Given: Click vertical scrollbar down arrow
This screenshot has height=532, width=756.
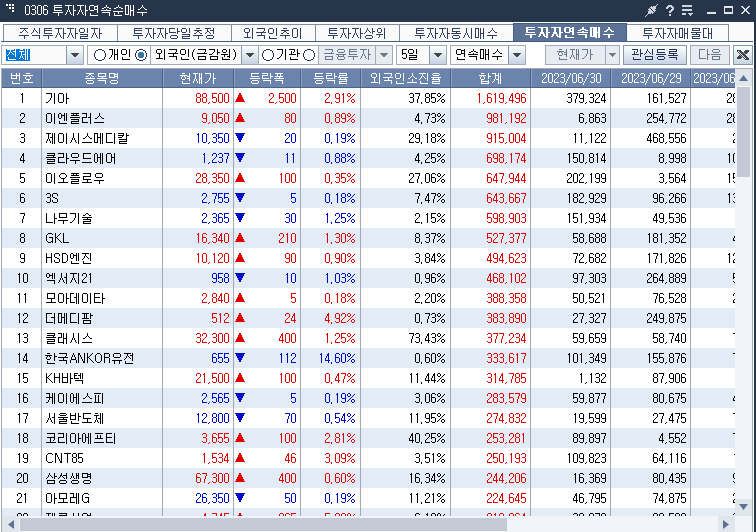Looking at the screenshot, I should [x=743, y=506].
